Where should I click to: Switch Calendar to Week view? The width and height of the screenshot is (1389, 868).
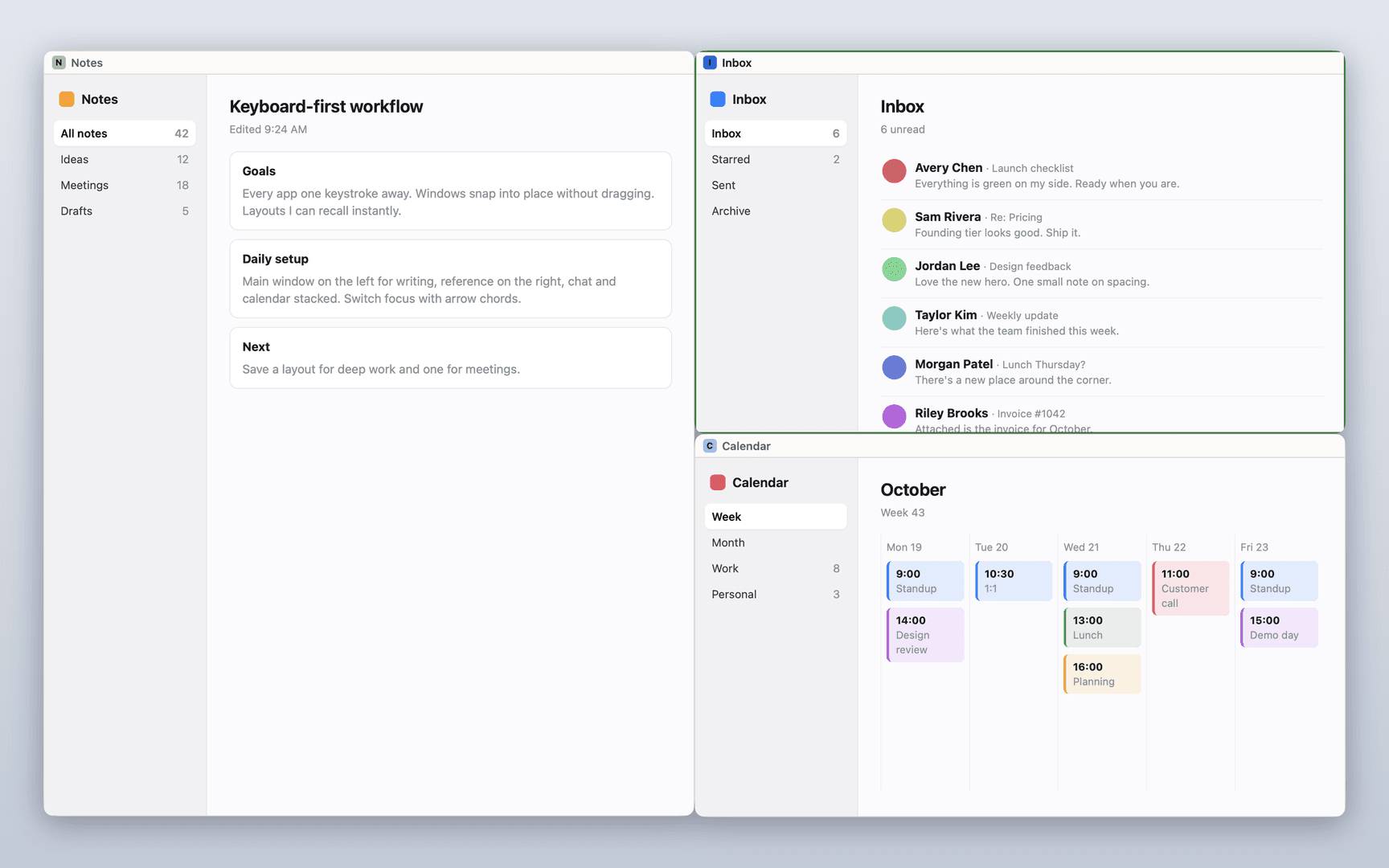coord(776,517)
